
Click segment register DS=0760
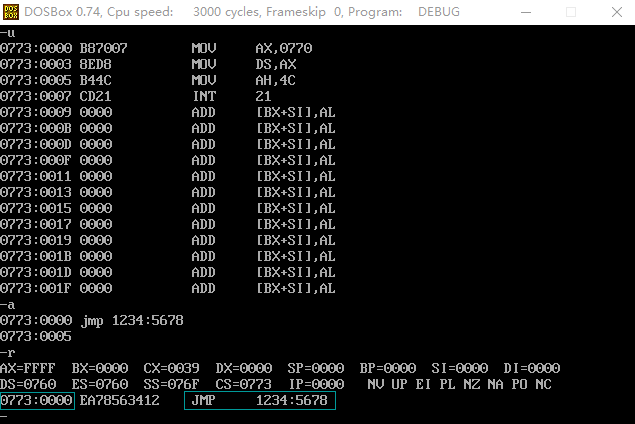click(x=28, y=384)
